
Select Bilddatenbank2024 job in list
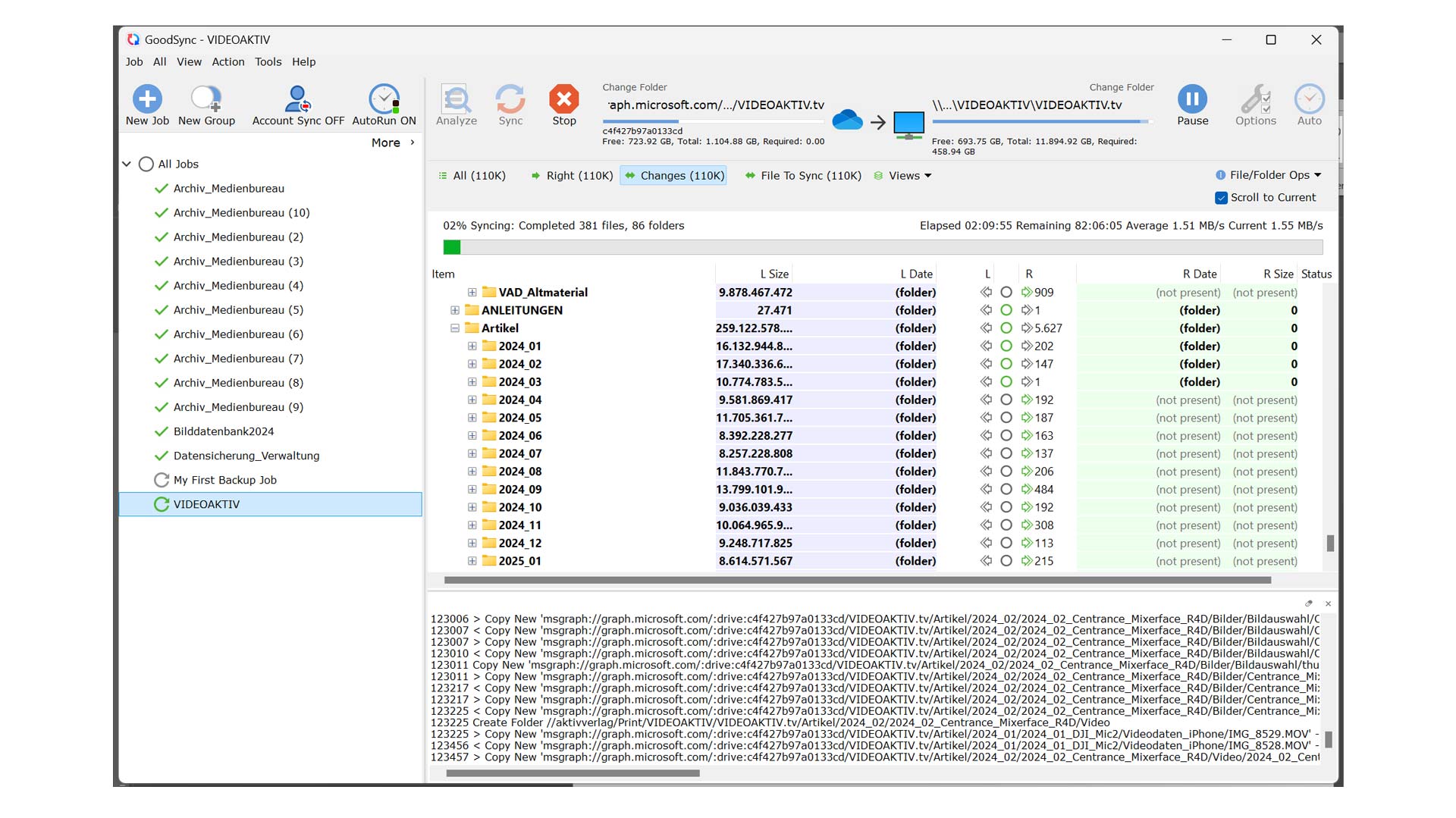(223, 431)
